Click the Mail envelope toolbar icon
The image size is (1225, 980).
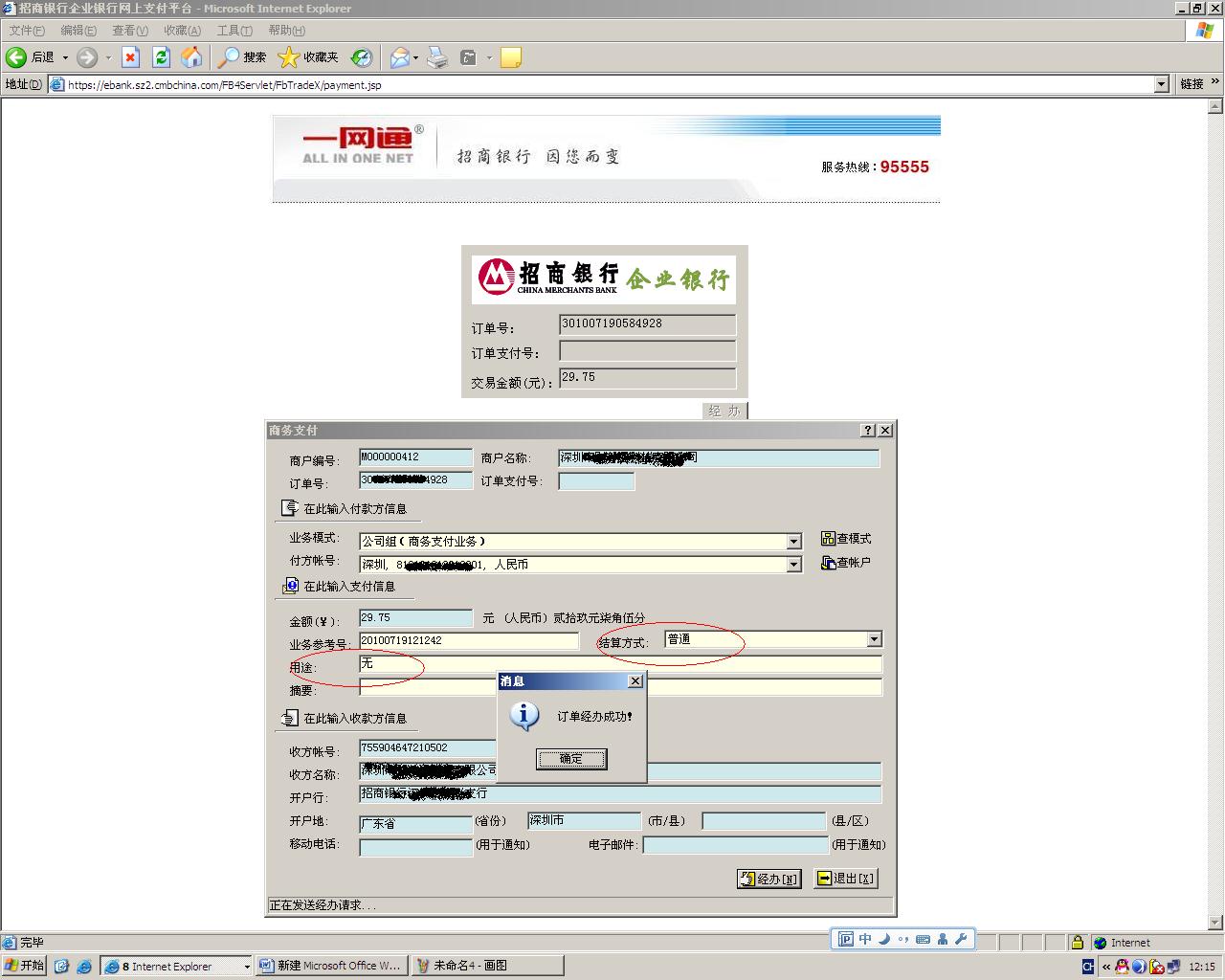click(399, 57)
